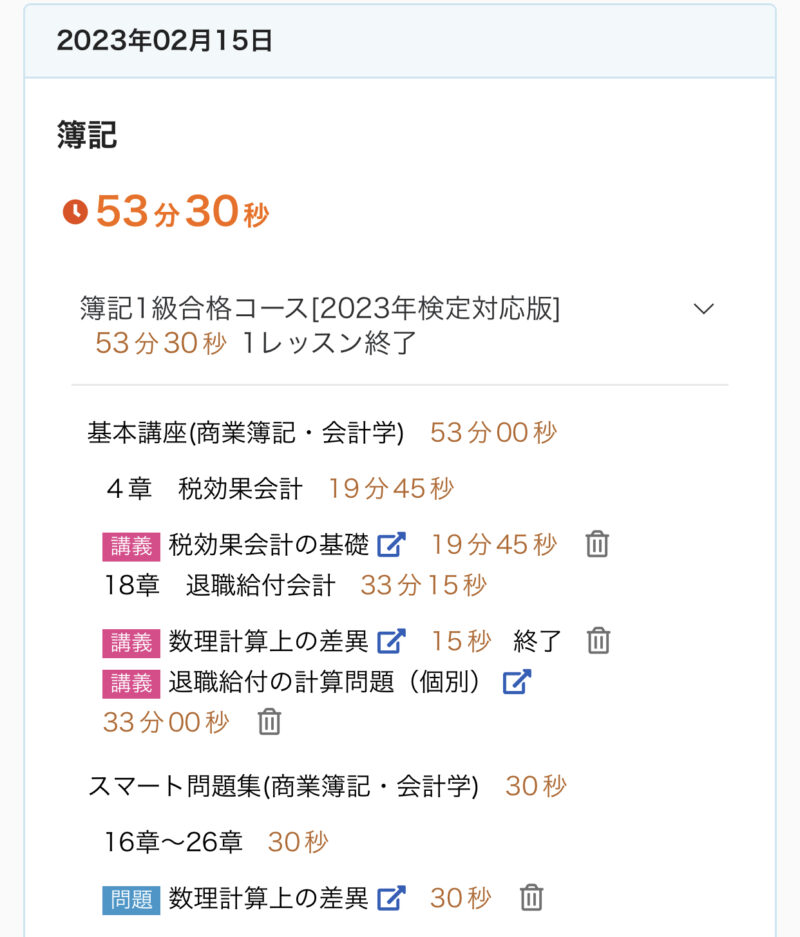Click the orange clock icon beside total time
This screenshot has height=937, width=800.
75,212
